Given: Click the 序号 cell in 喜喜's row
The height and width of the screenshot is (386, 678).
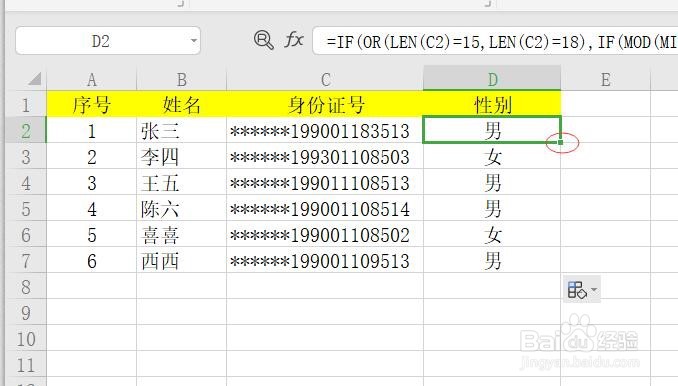Looking at the screenshot, I should tap(92, 234).
